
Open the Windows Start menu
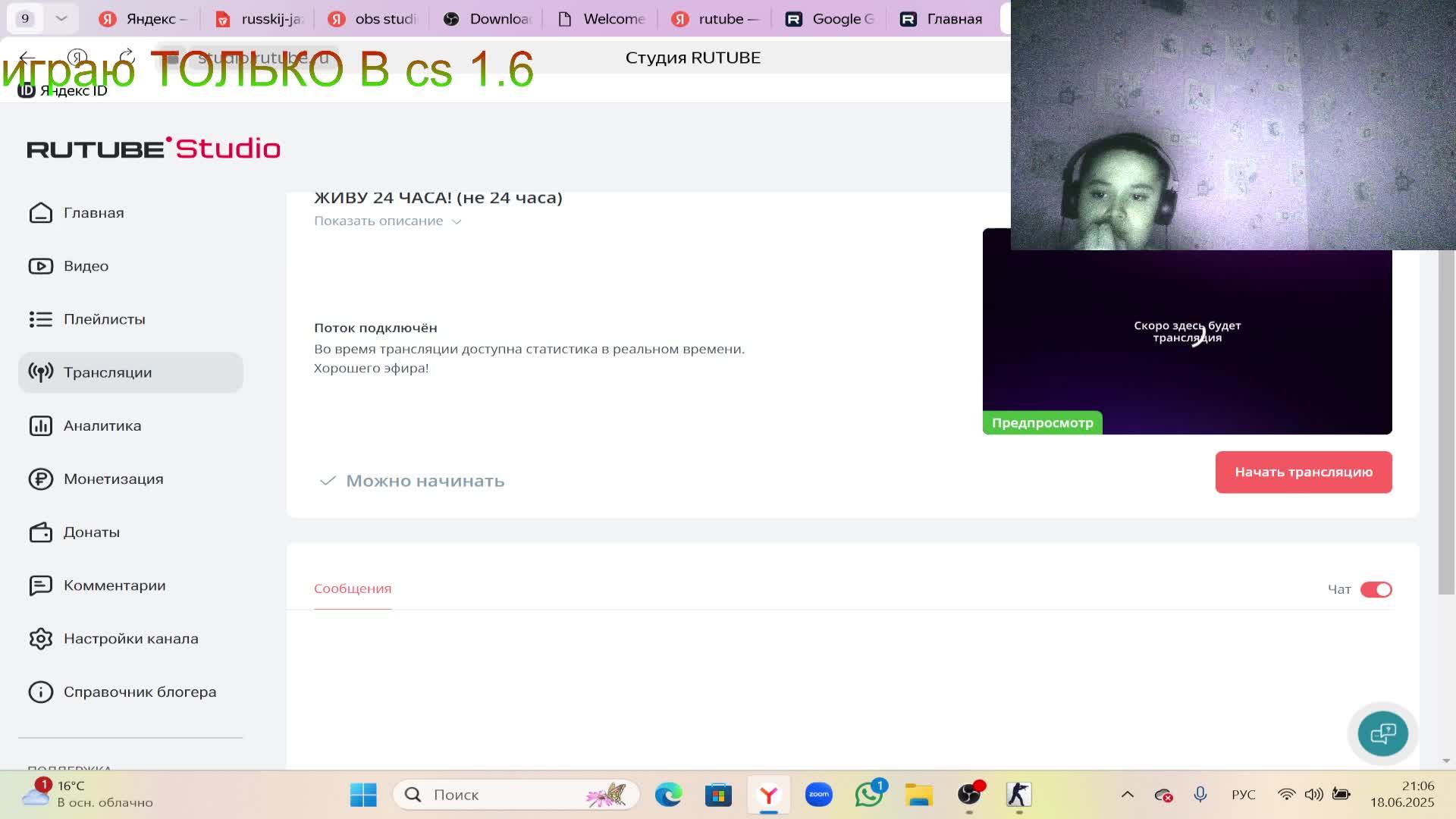tap(363, 795)
